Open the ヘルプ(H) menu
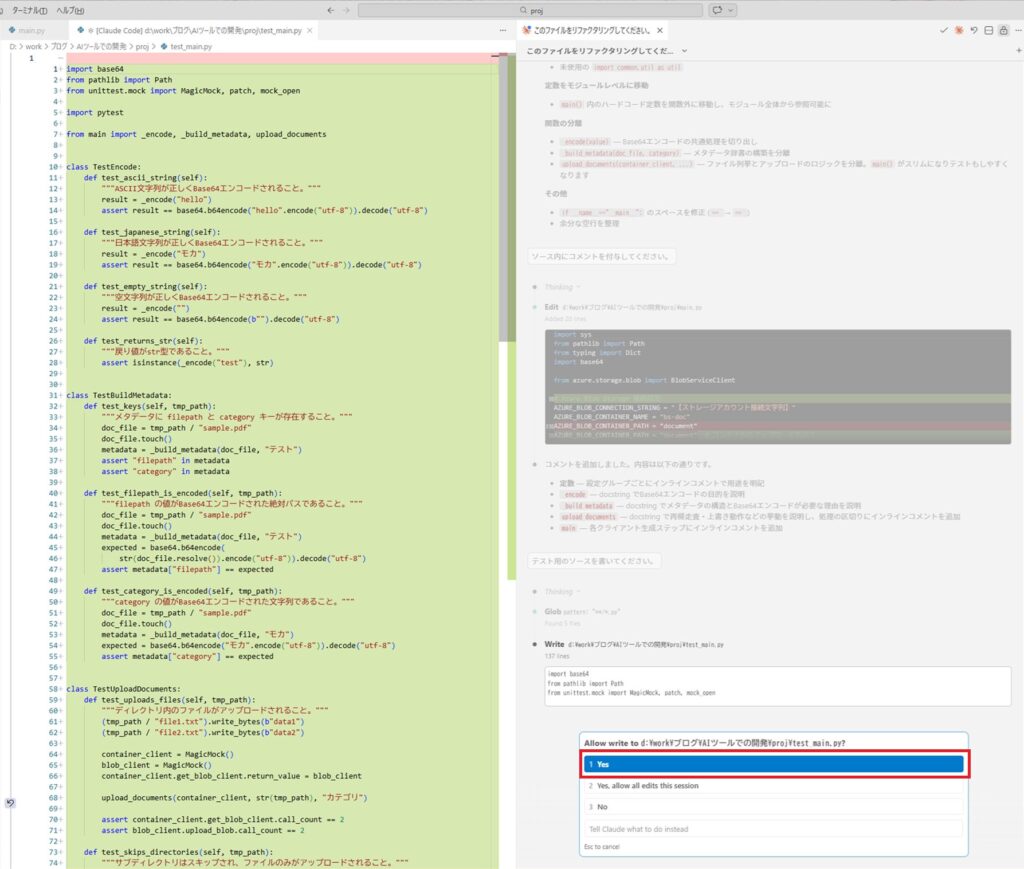The image size is (1024, 869). (x=70, y=10)
